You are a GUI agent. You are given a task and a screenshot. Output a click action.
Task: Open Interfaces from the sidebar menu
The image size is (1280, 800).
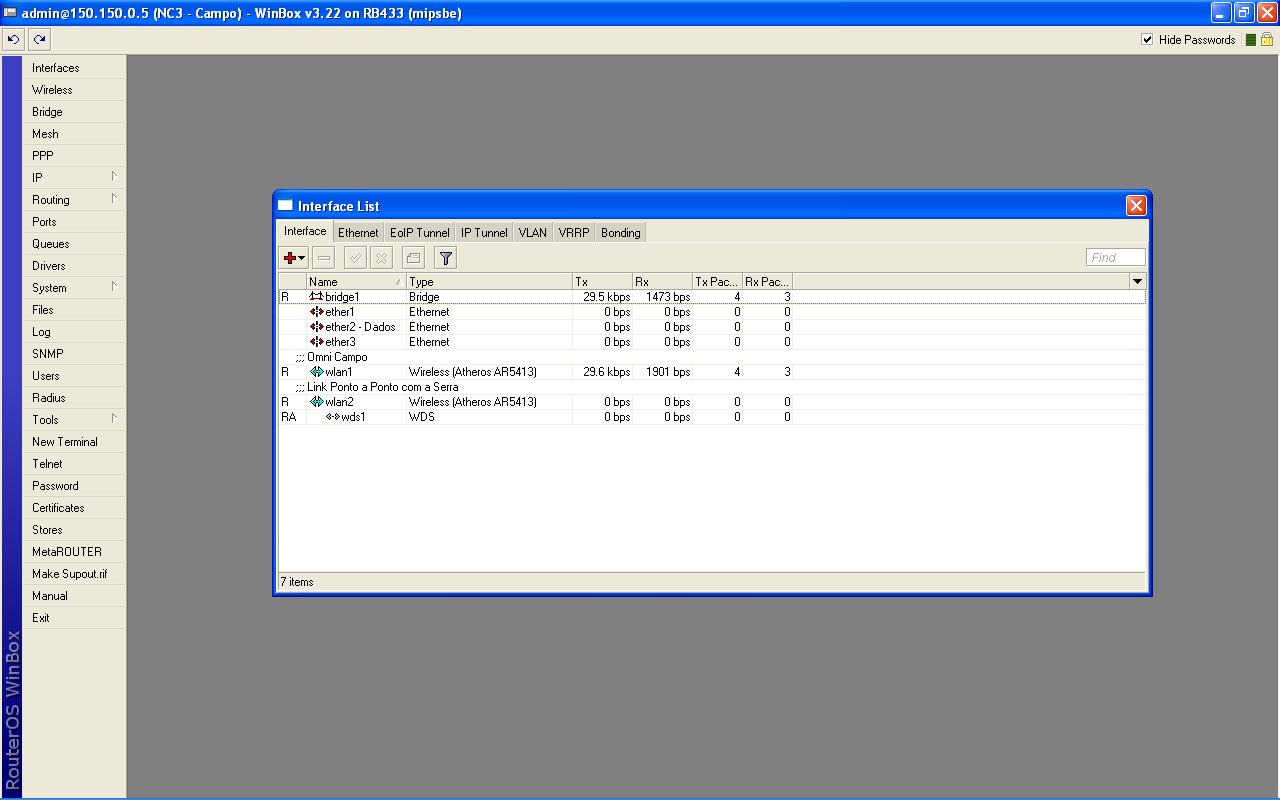75,68
